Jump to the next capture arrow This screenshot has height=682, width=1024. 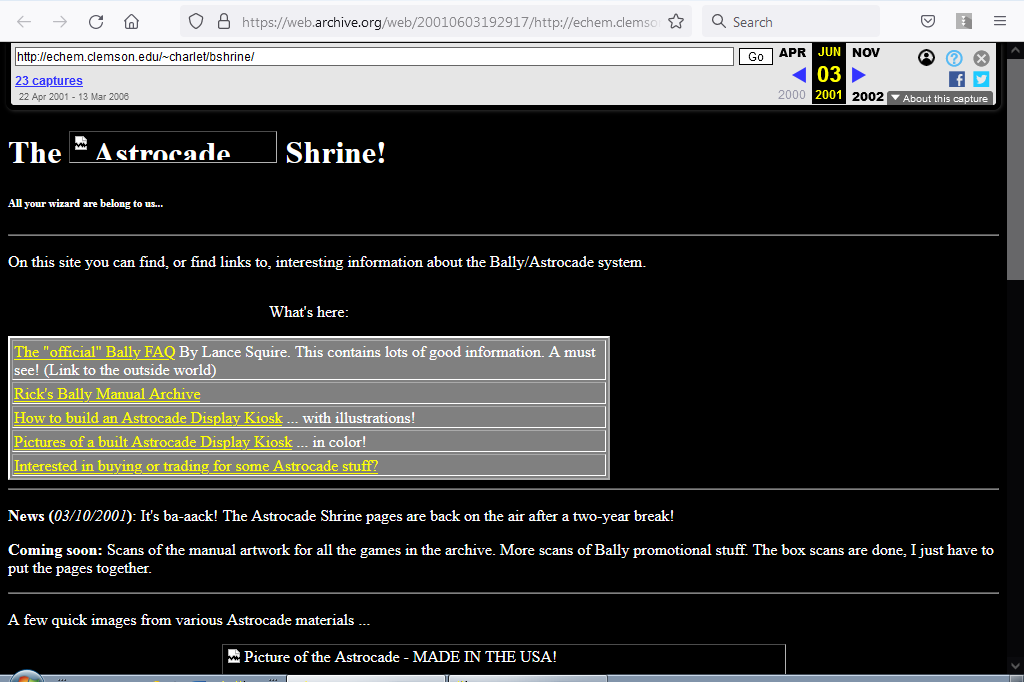(859, 75)
